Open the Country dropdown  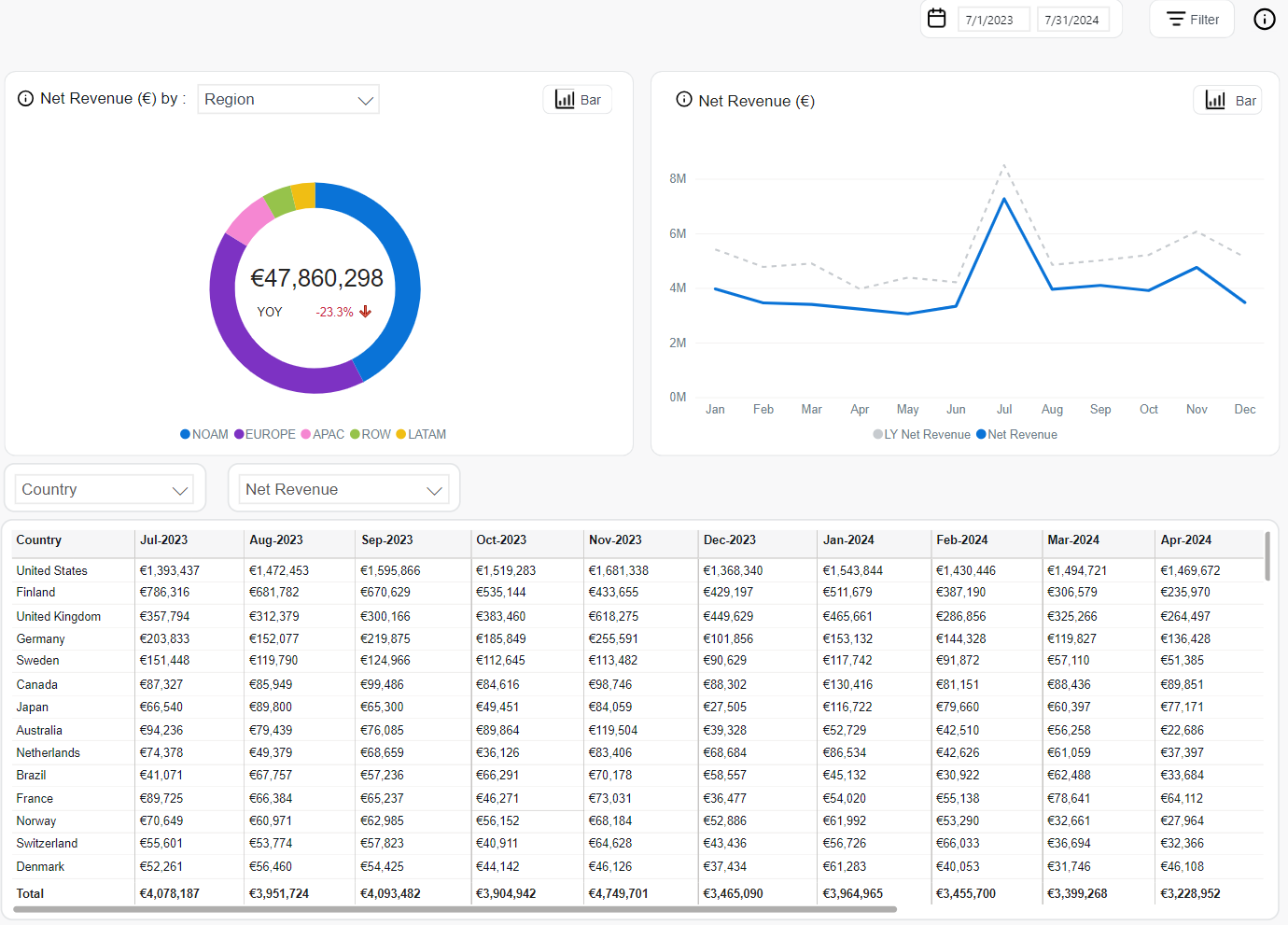105,489
